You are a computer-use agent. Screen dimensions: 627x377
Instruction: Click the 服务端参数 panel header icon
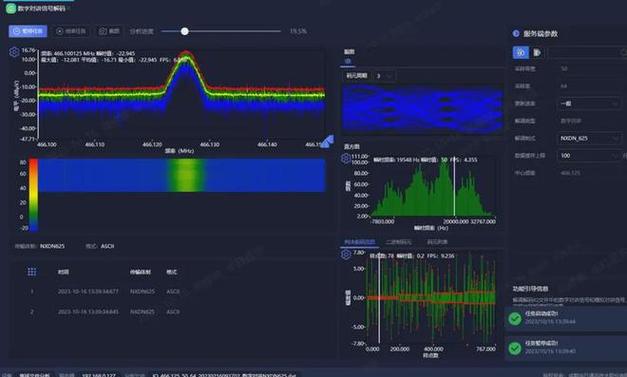[x=515, y=34]
